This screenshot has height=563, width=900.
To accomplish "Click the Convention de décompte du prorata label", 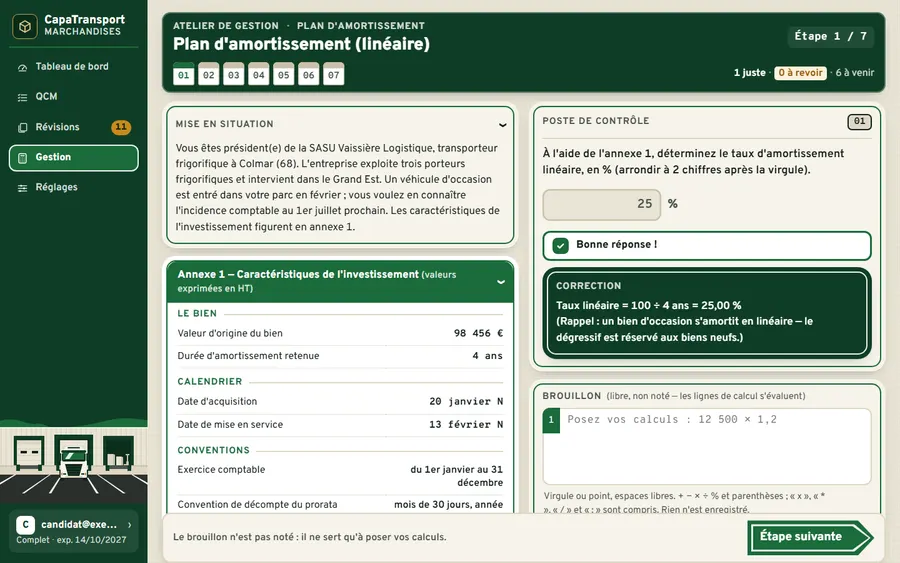I will click(257, 504).
